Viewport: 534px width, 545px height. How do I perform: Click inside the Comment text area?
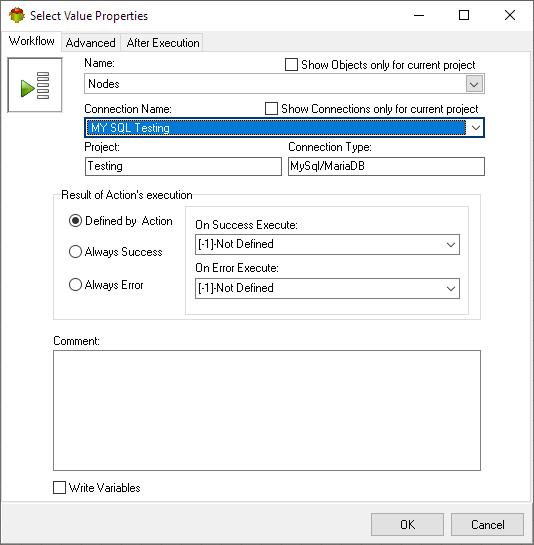click(x=267, y=410)
